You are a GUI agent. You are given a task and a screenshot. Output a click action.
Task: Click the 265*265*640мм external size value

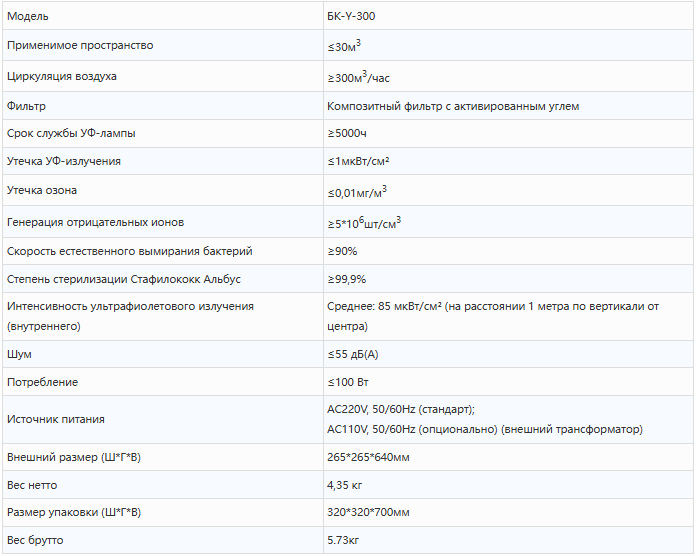click(x=368, y=457)
